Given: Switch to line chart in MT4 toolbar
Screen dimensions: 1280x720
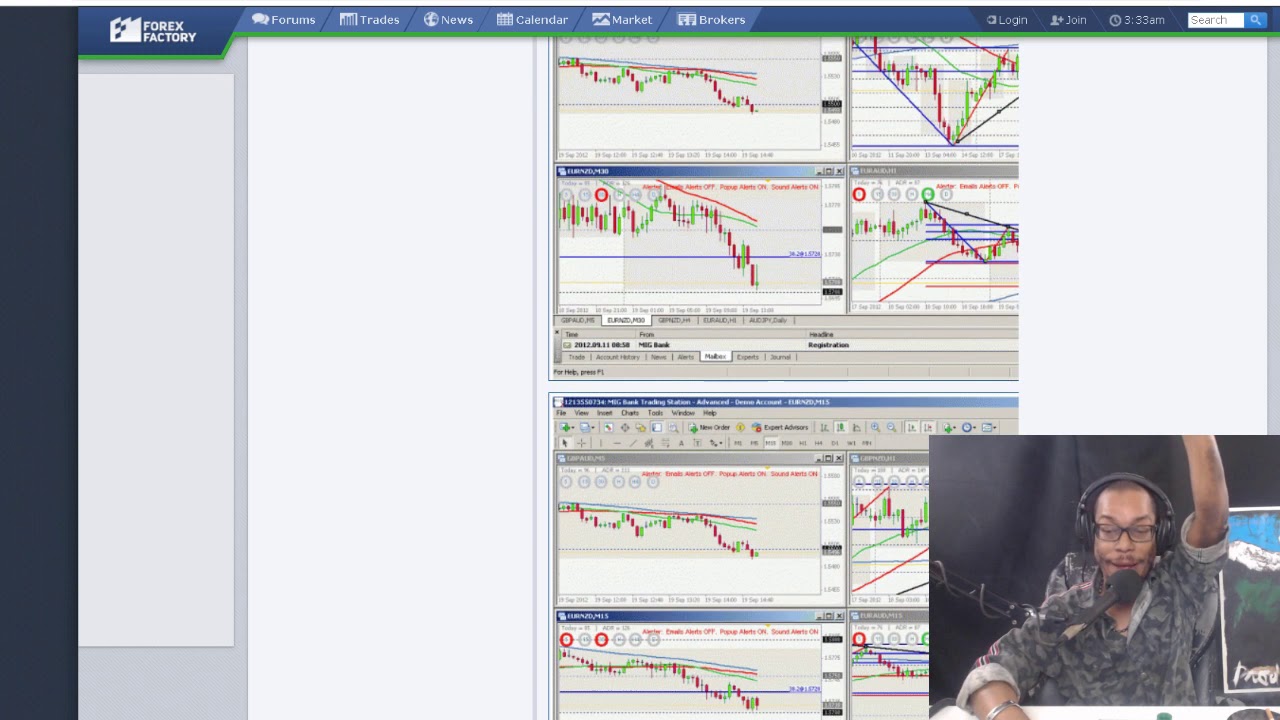Looking at the screenshot, I should coord(857,428).
